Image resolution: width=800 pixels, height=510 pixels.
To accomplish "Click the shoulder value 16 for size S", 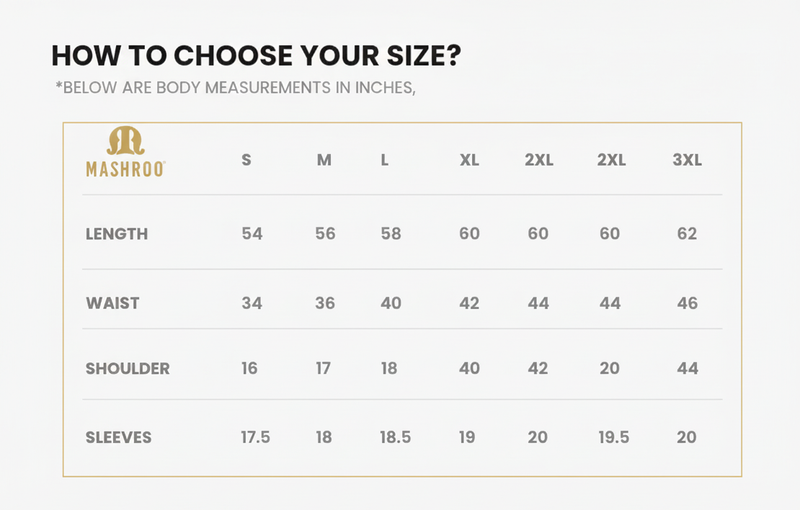I will (249, 368).
